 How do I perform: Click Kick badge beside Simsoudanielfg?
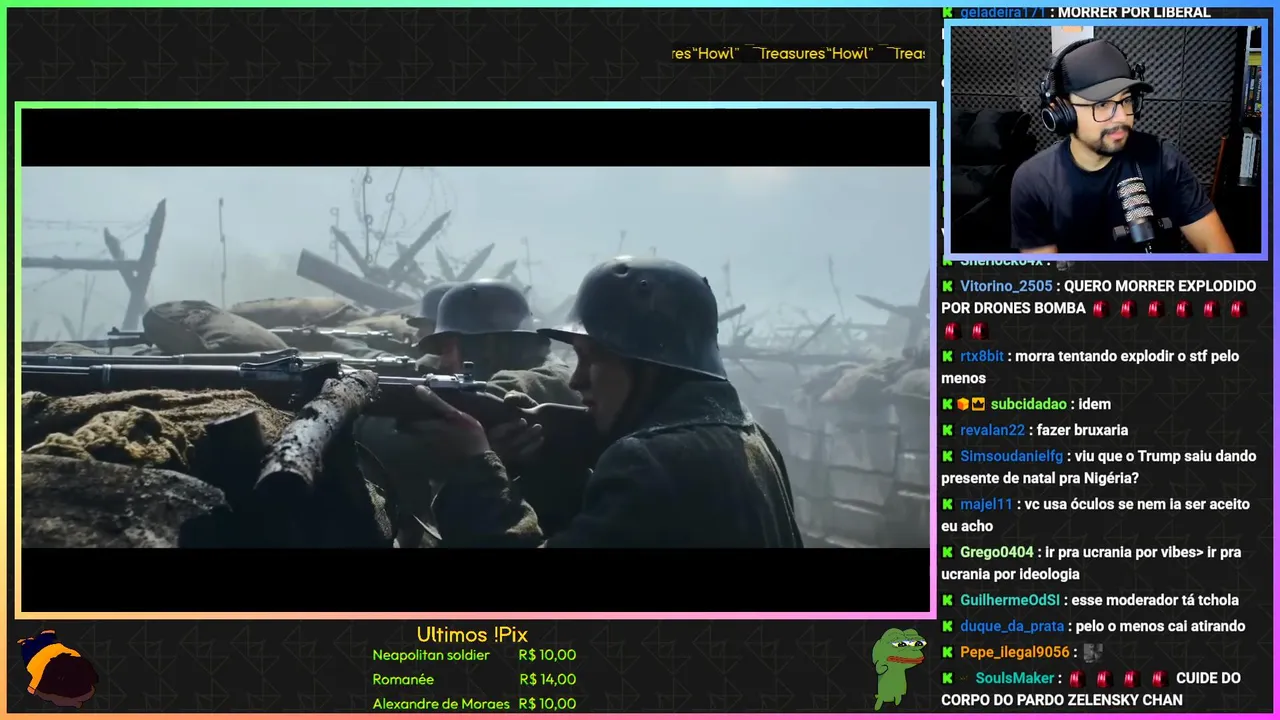947,456
